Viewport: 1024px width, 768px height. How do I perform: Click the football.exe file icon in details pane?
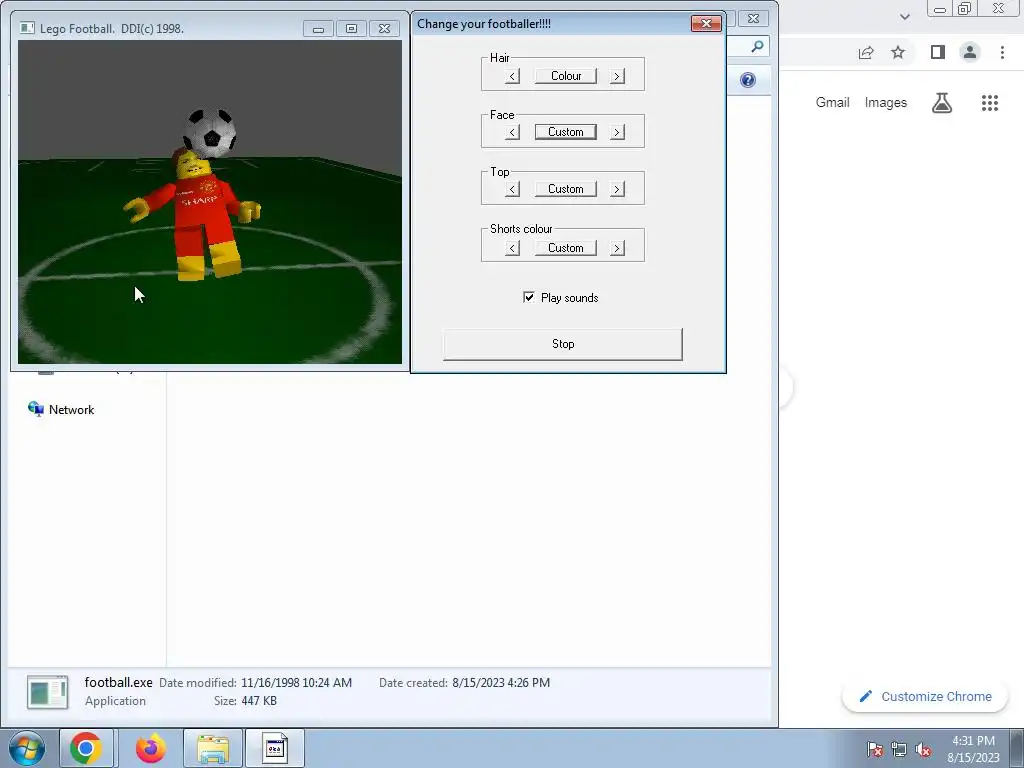click(47, 693)
